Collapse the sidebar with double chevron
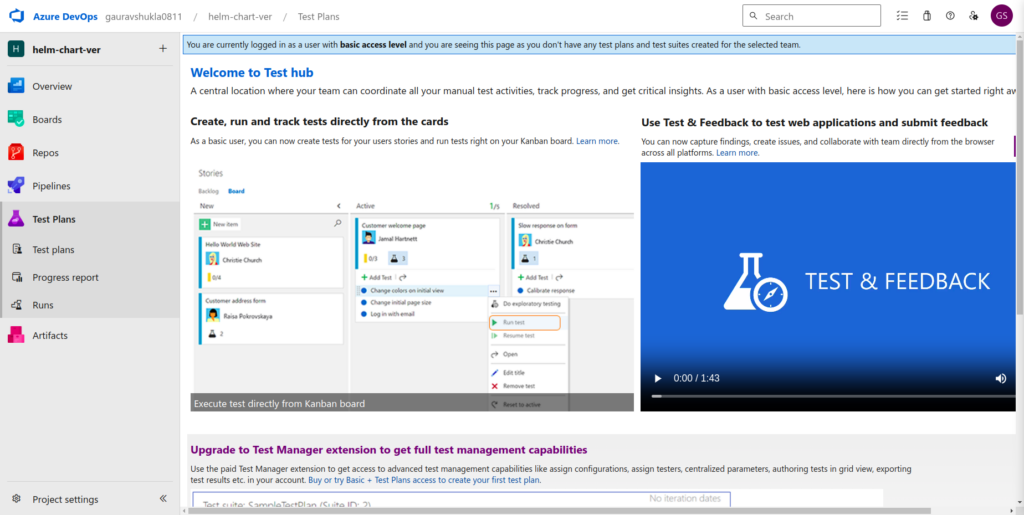 click(163, 499)
